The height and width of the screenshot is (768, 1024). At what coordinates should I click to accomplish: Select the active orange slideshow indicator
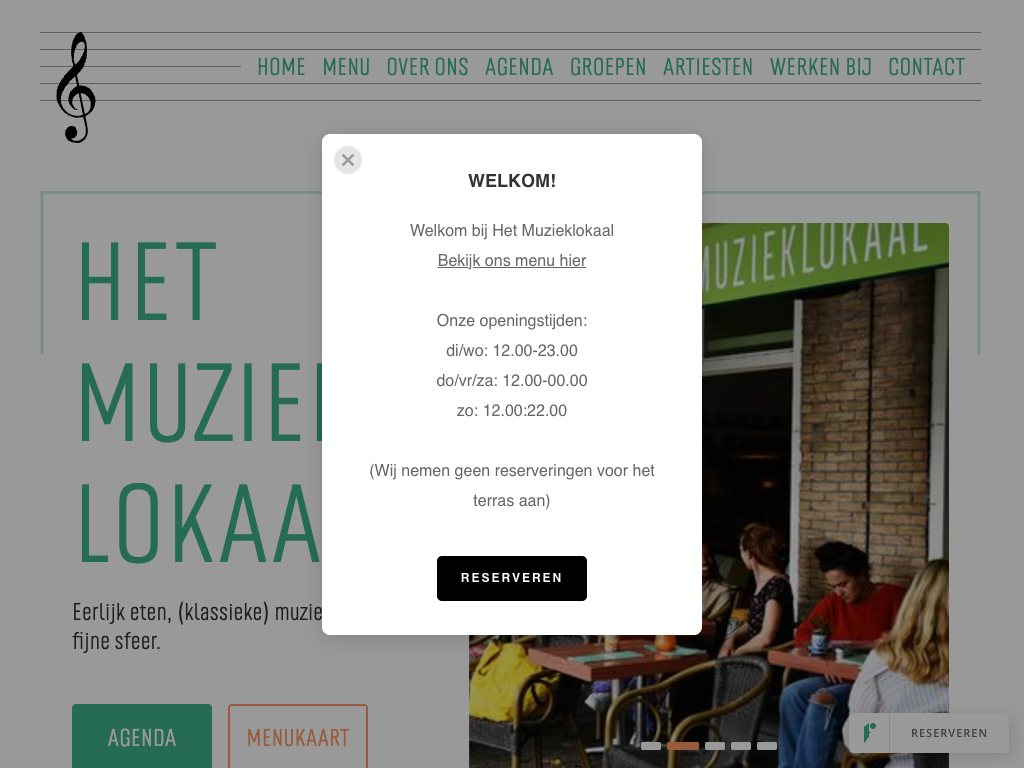682,746
